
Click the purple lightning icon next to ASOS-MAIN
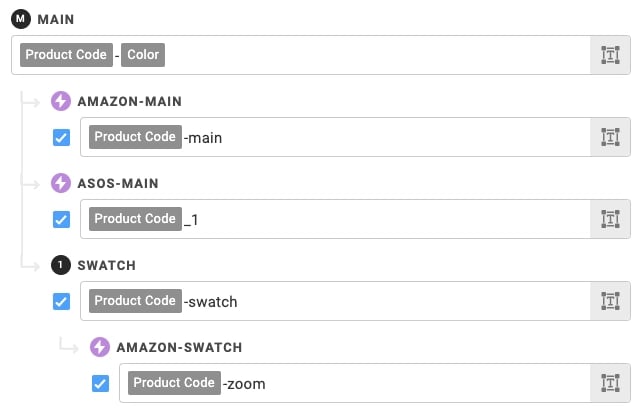coord(61,183)
